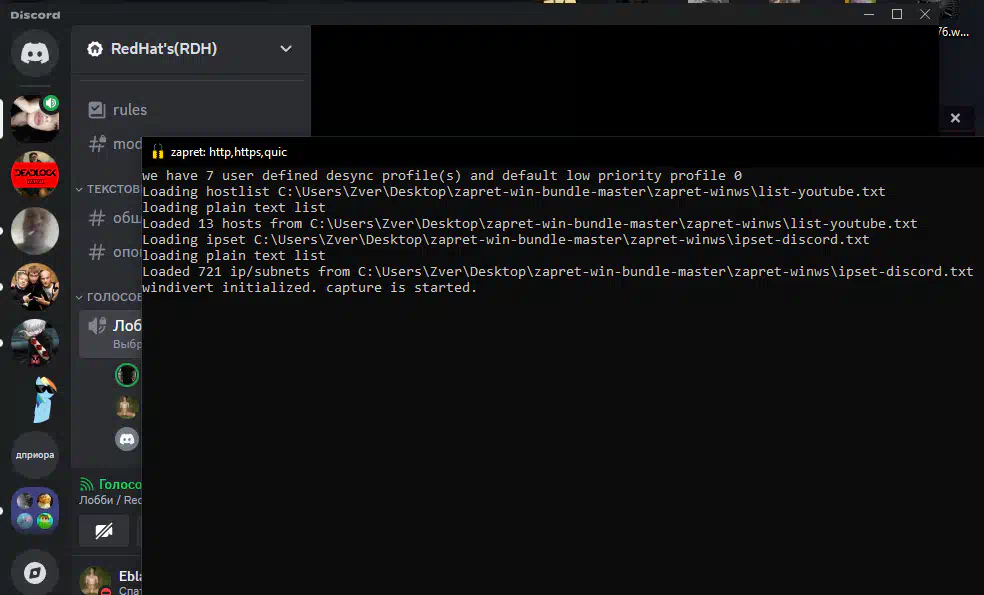Minimize the Discord window
Image resolution: width=984 pixels, height=595 pixels.
tap(869, 14)
